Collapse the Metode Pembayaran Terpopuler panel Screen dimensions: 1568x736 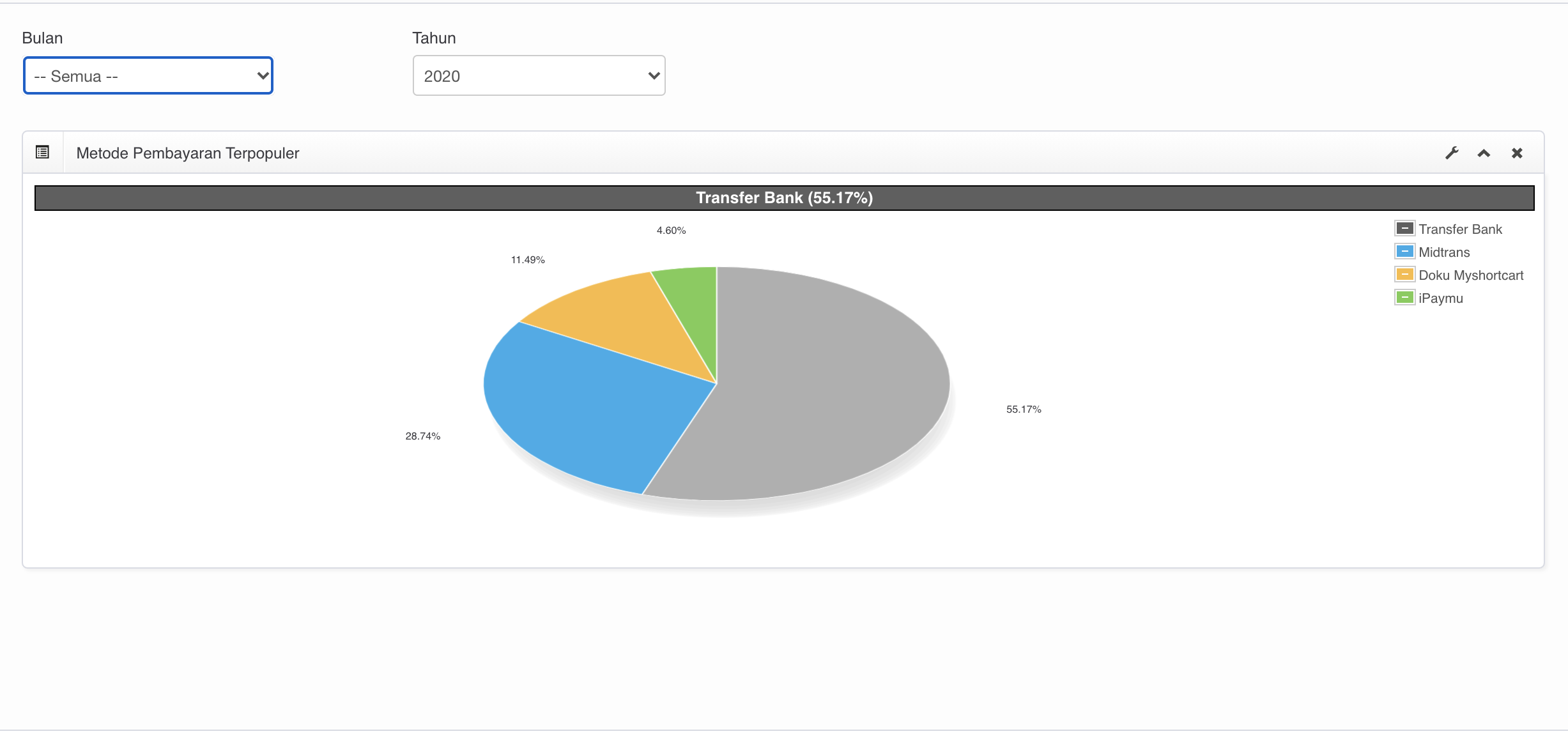[x=1484, y=153]
